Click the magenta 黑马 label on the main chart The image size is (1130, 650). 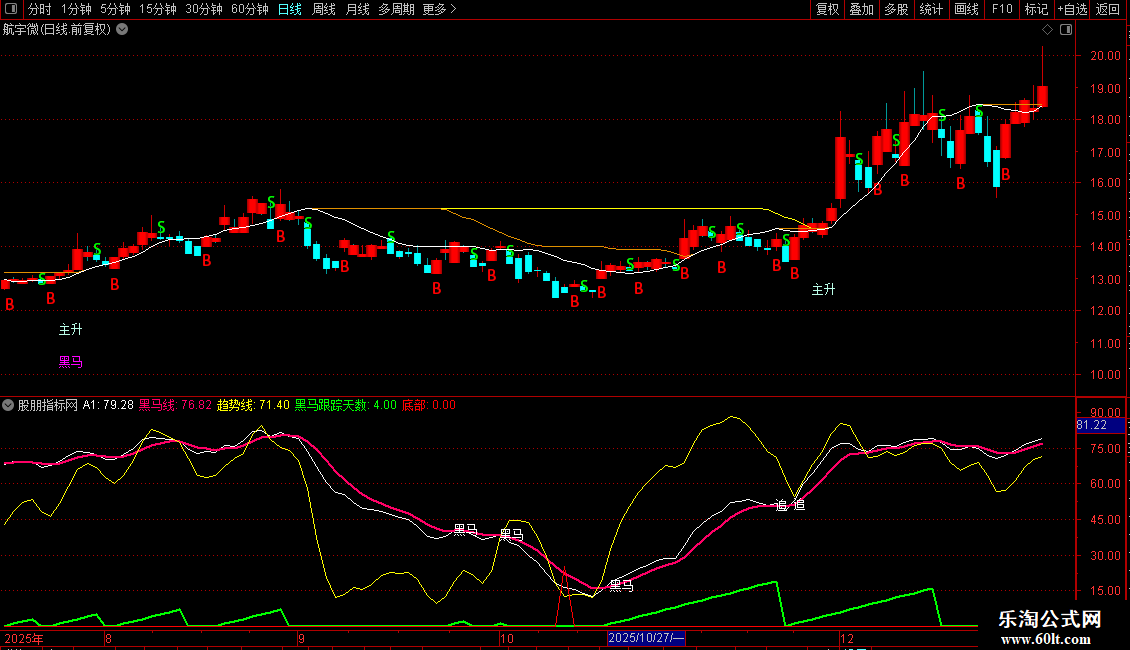click(x=71, y=362)
